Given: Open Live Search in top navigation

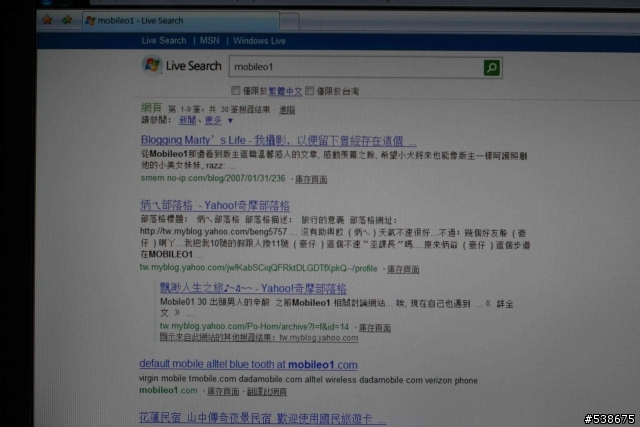Looking at the screenshot, I should click(164, 41).
